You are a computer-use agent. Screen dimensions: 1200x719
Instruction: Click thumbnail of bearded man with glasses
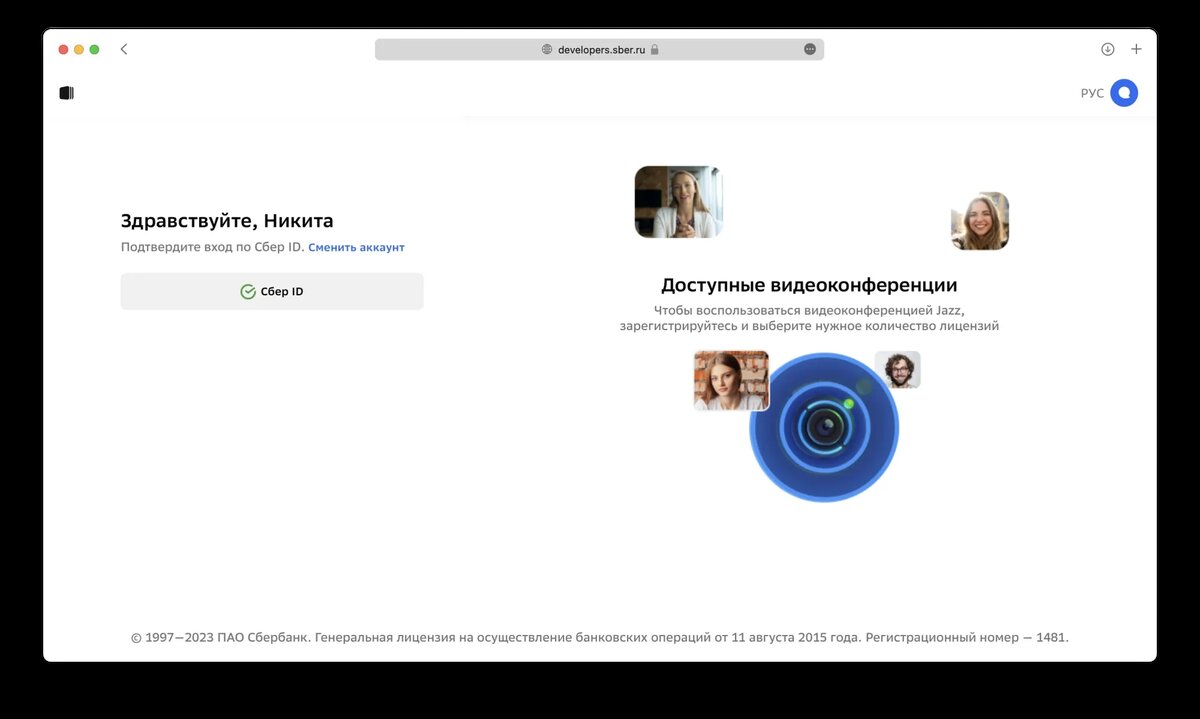[x=897, y=370]
